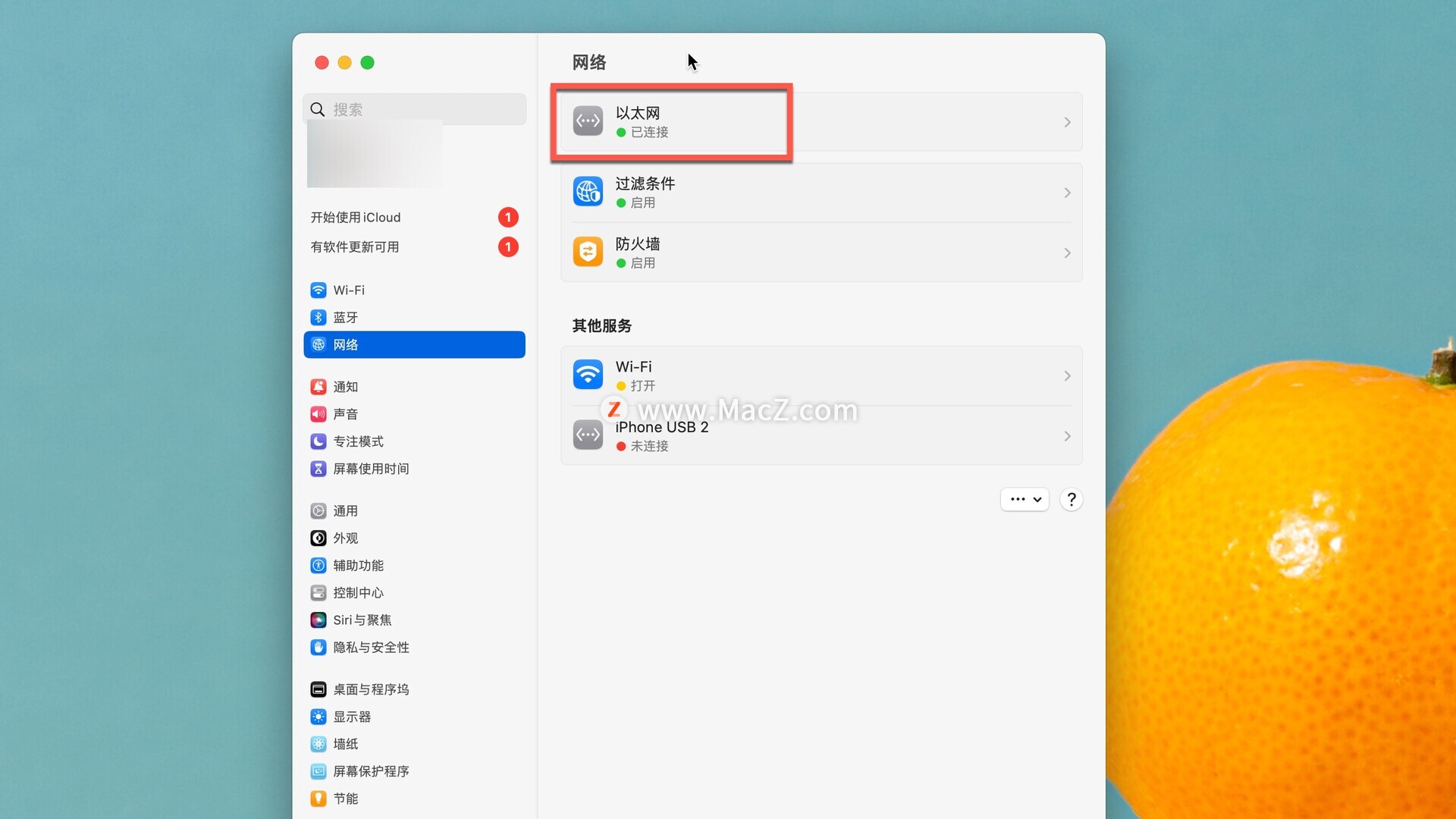Select 网络 text in the sidebar
1456x819 pixels.
(x=346, y=345)
